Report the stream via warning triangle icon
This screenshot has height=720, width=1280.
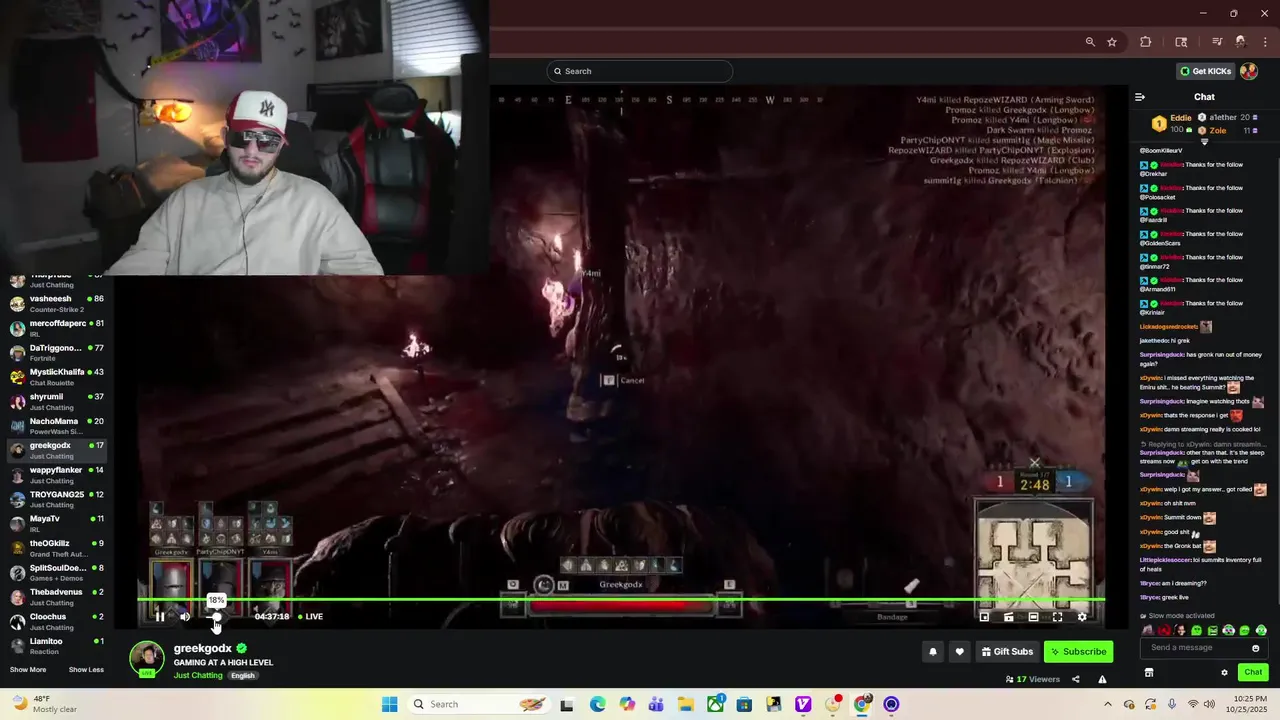(x=1102, y=679)
